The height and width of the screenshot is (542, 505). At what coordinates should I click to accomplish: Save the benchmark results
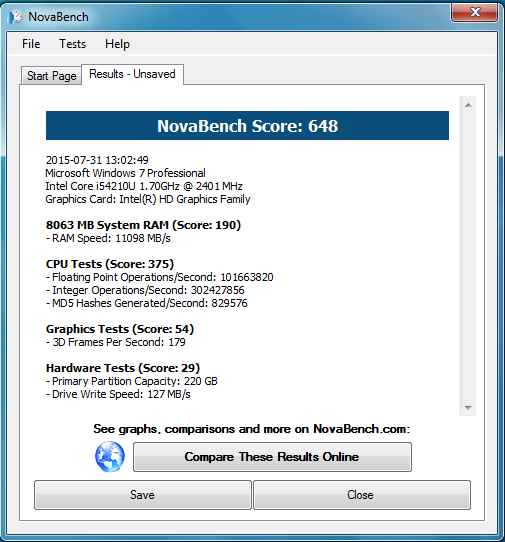pos(142,495)
